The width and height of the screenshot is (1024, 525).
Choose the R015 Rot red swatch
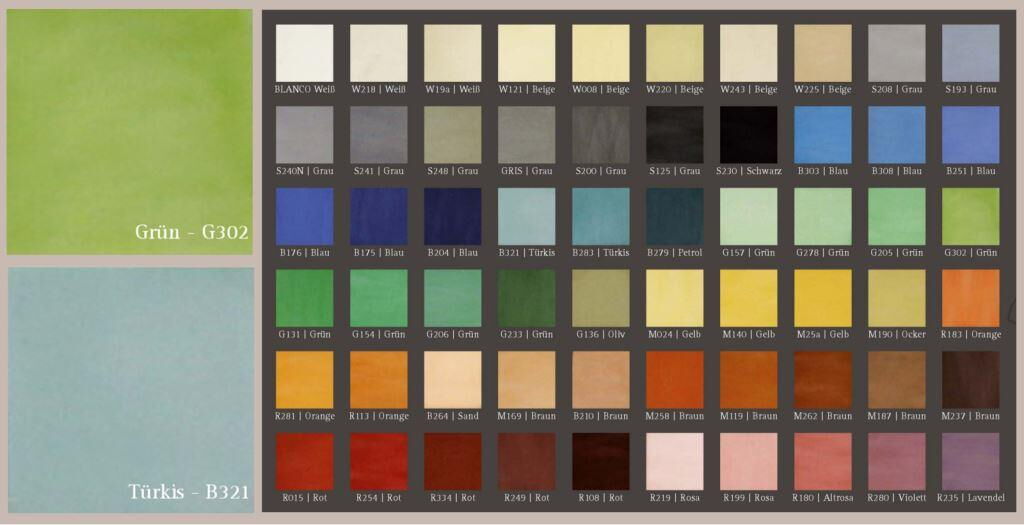pyautogui.click(x=304, y=461)
